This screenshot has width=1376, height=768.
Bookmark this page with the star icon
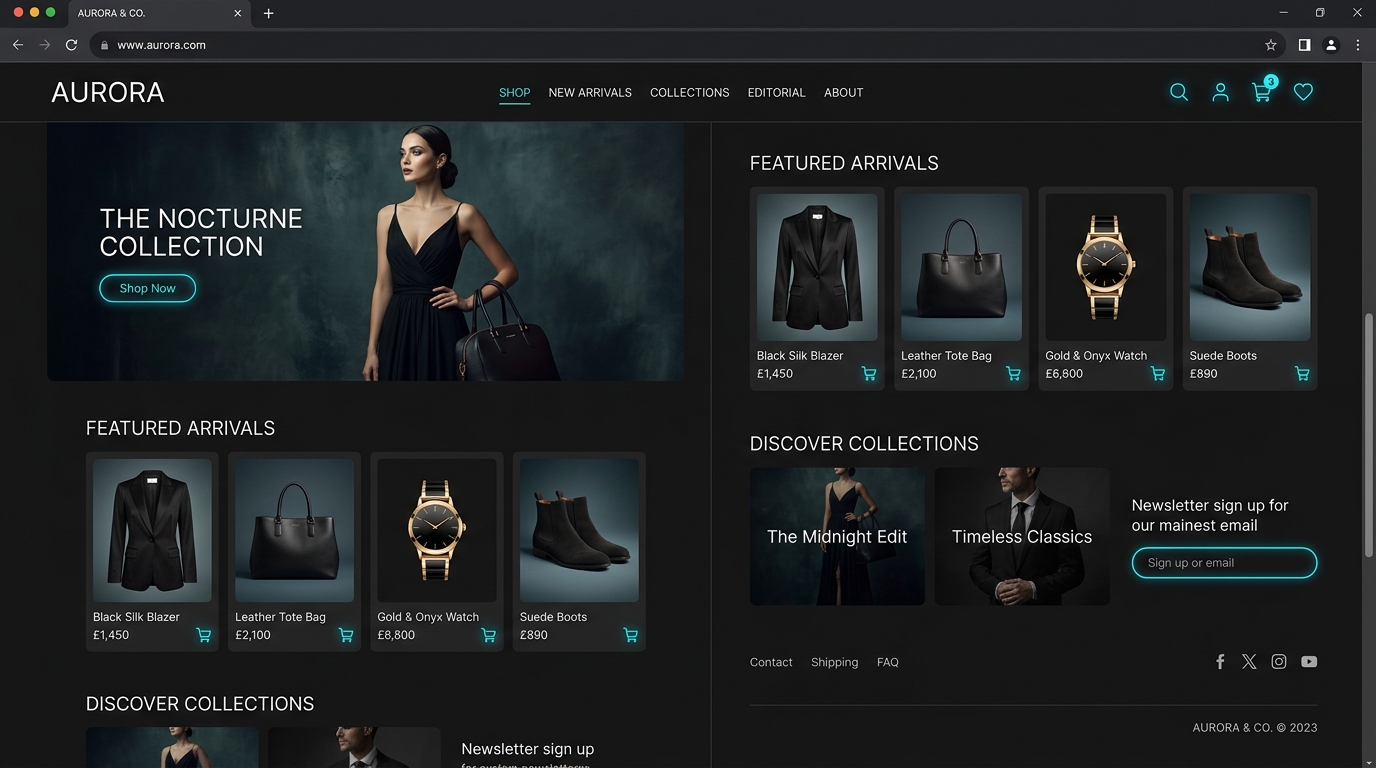[1271, 45]
